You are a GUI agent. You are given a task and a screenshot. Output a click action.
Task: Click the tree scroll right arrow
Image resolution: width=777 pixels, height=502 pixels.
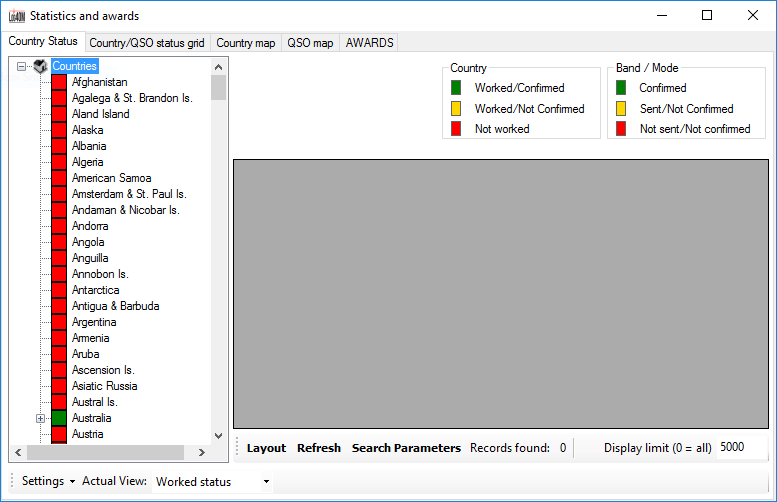pos(202,452)
